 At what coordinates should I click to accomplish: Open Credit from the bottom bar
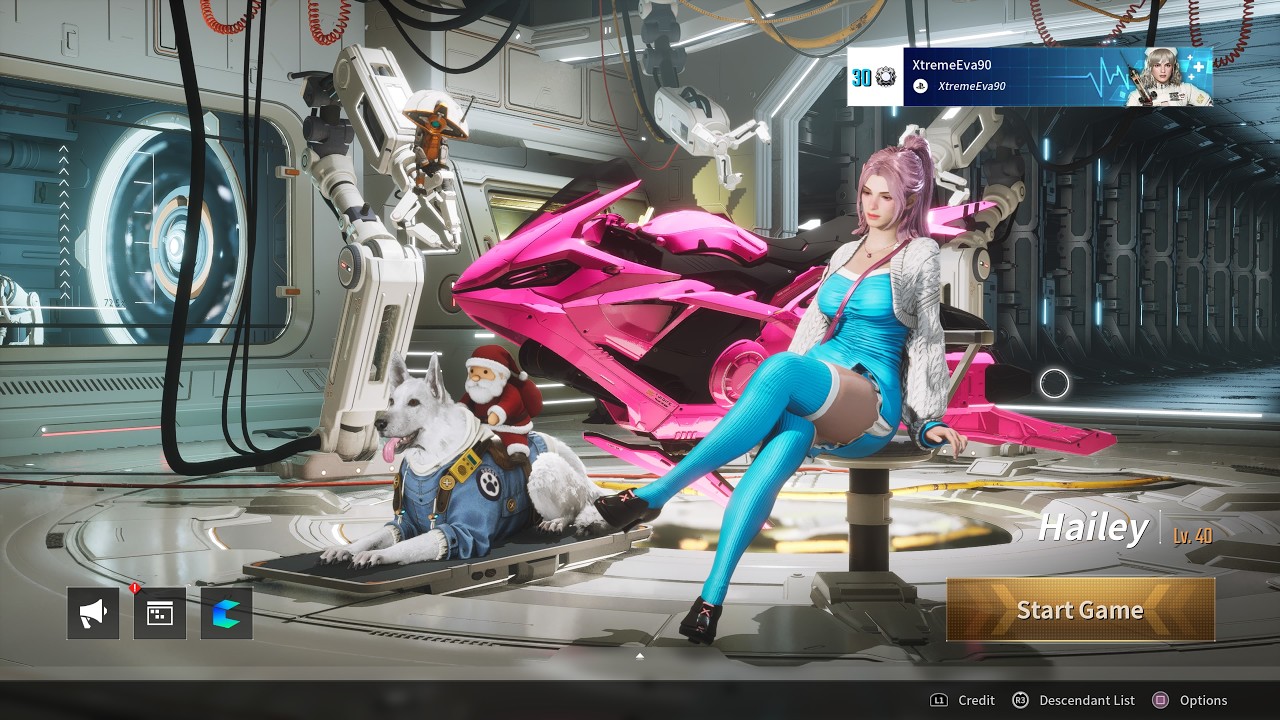point(976,700)
